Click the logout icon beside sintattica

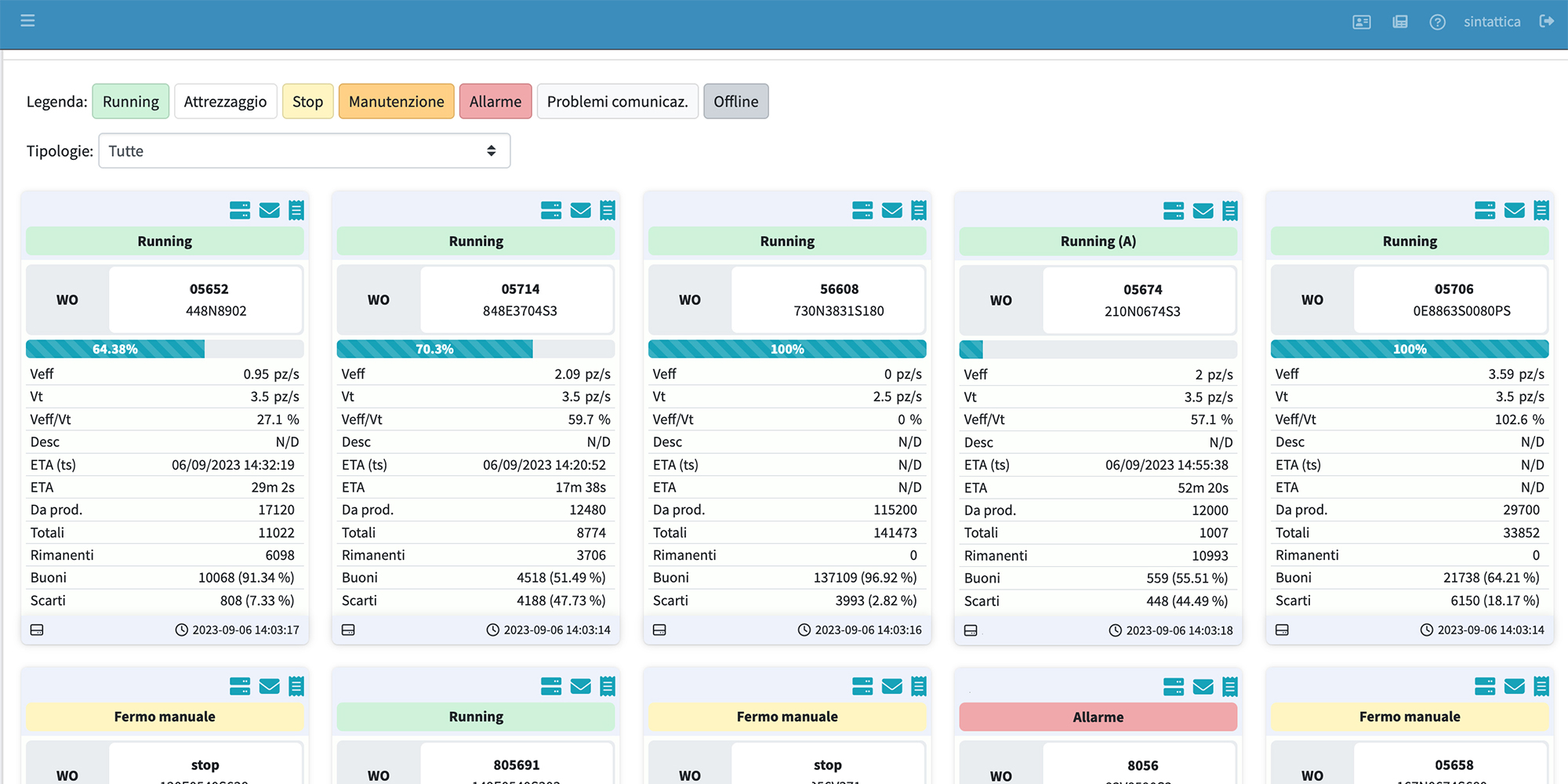coord(1546,21)
